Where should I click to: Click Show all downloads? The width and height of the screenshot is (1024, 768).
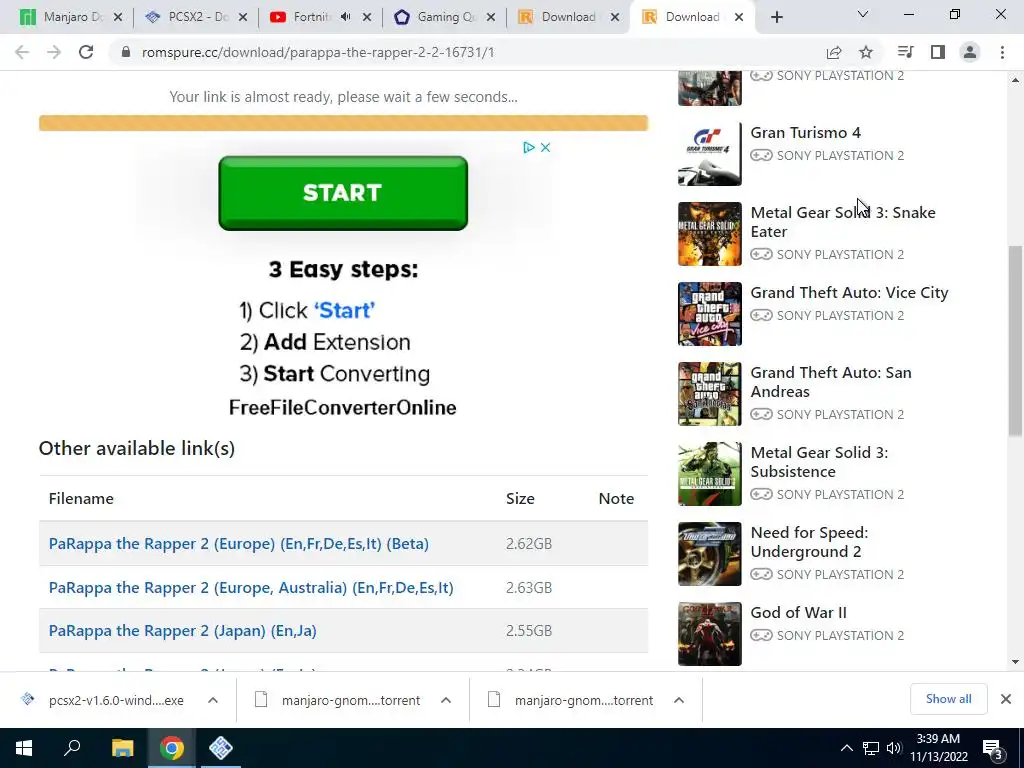(948, 699)
